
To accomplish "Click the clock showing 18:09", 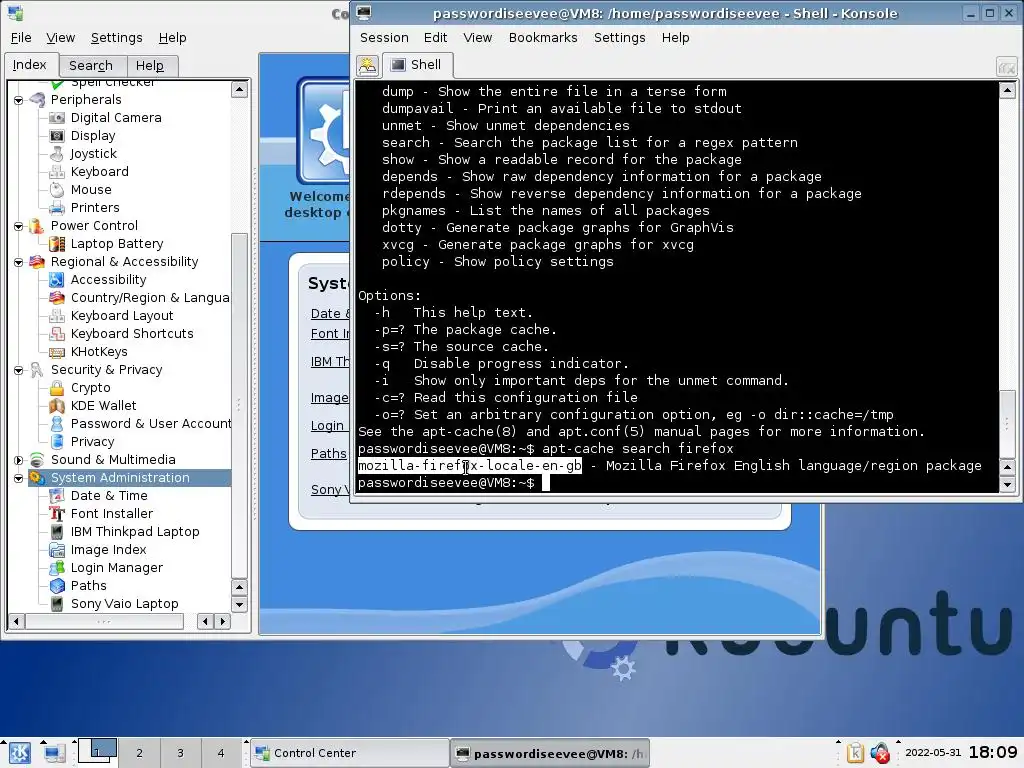I will tap(993, 752).
